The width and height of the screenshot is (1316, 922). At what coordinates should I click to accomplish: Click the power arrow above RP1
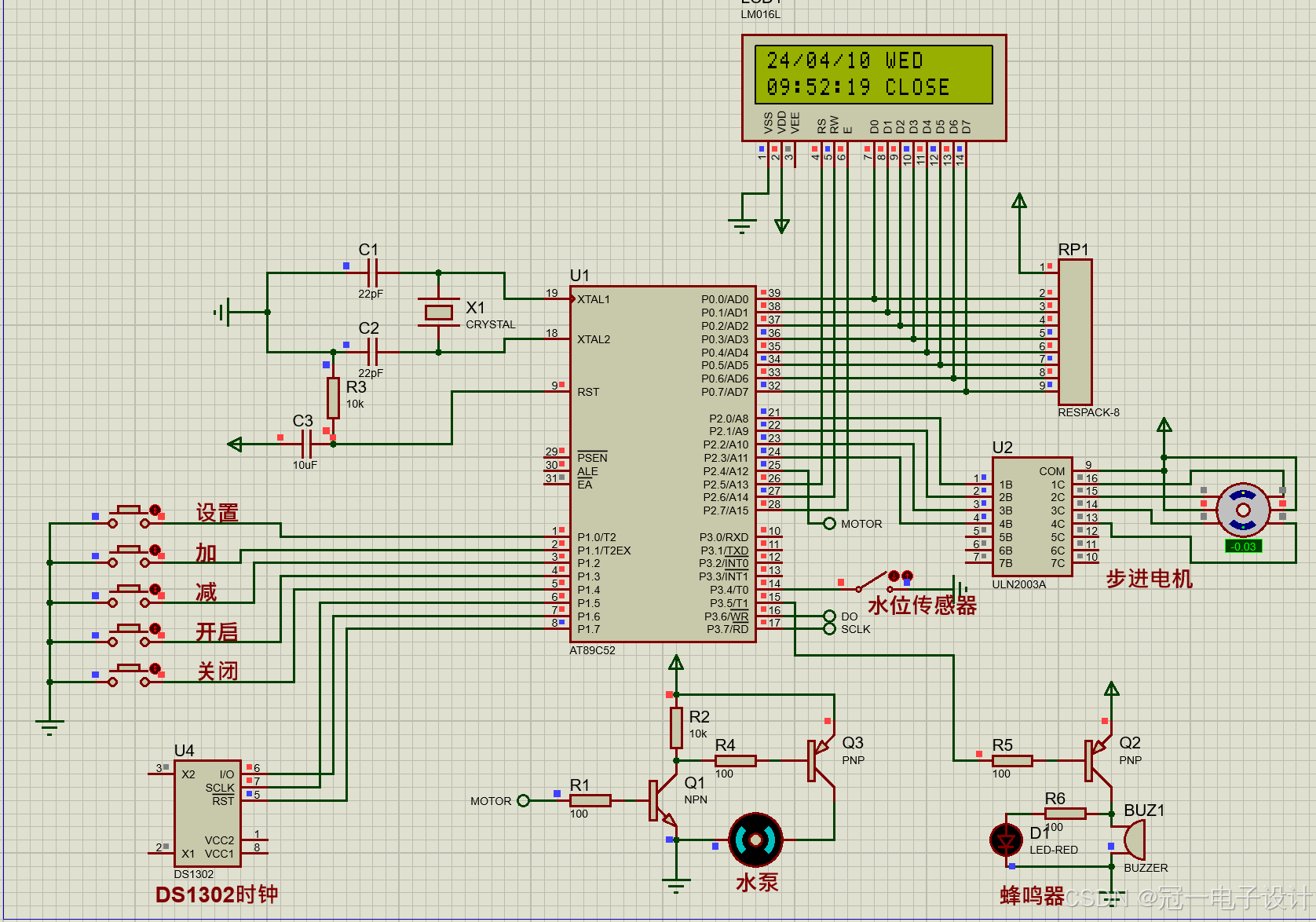click(1019, 201)
